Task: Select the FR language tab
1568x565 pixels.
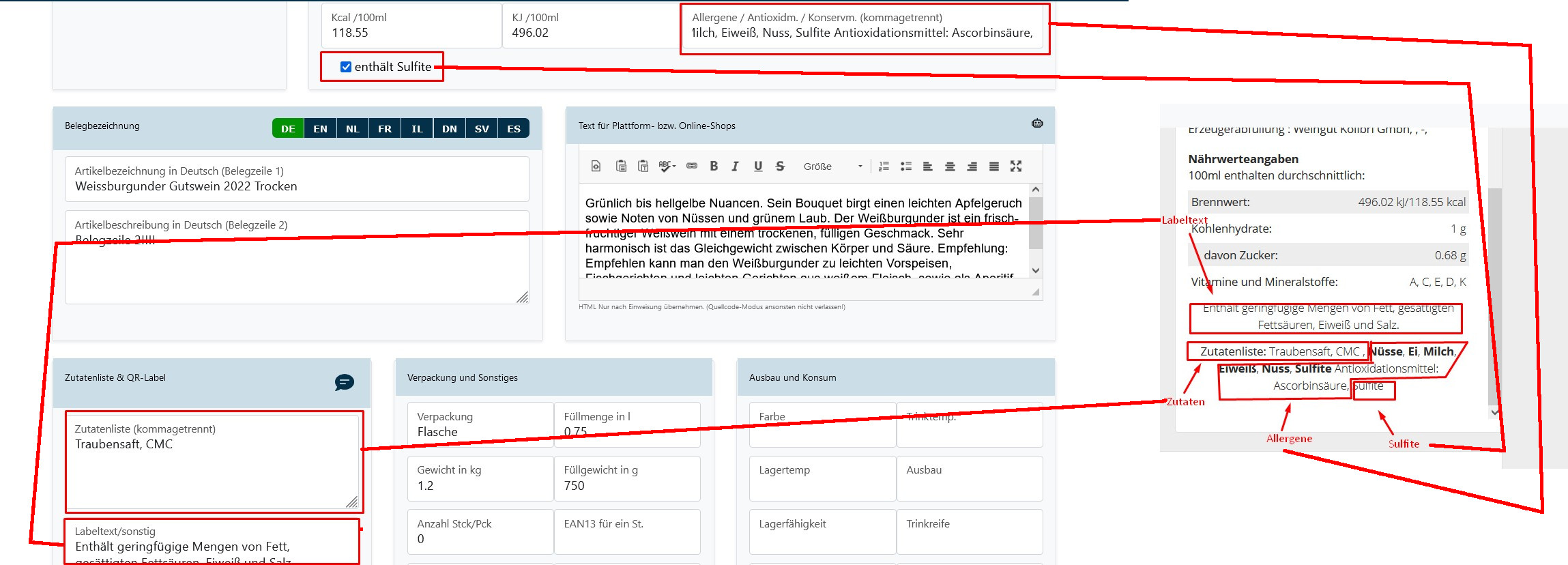Action: click(x=385, y=128)
